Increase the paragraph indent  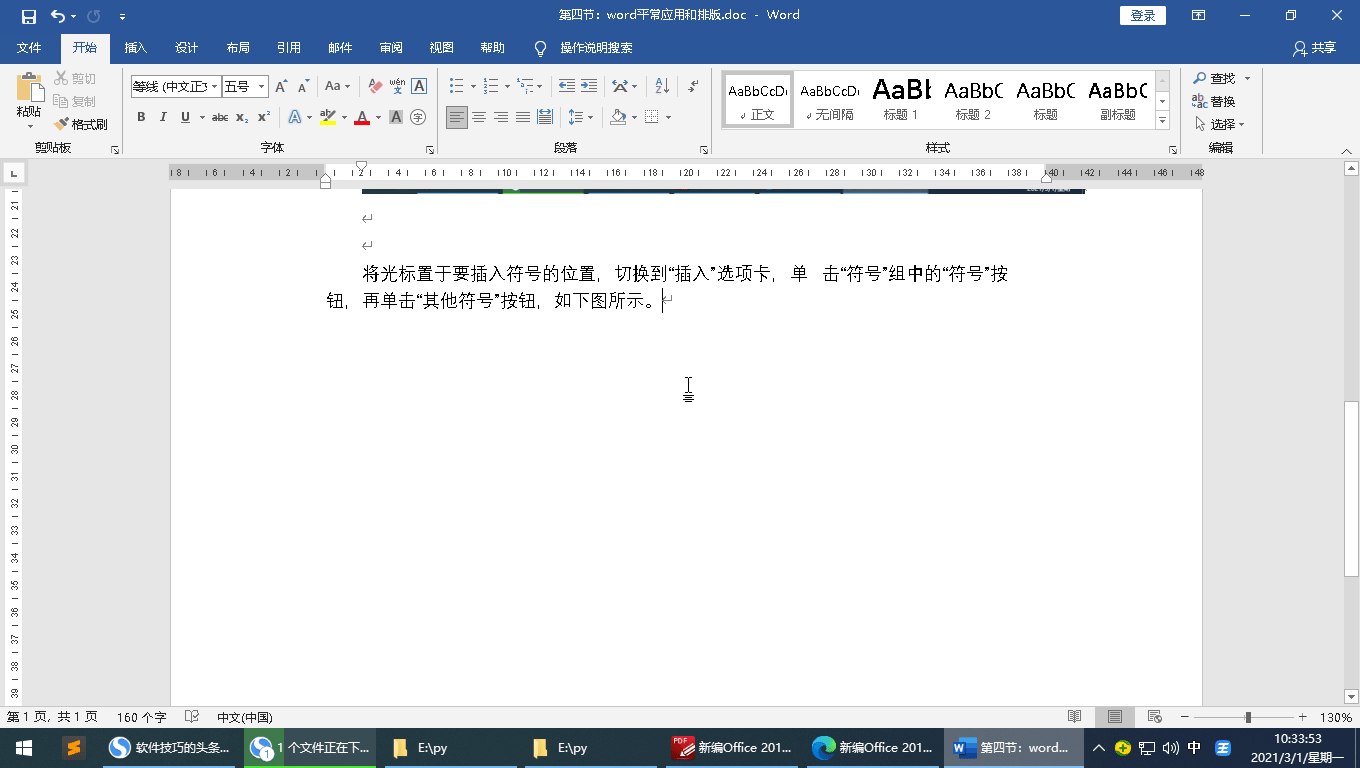coord(589,87)
